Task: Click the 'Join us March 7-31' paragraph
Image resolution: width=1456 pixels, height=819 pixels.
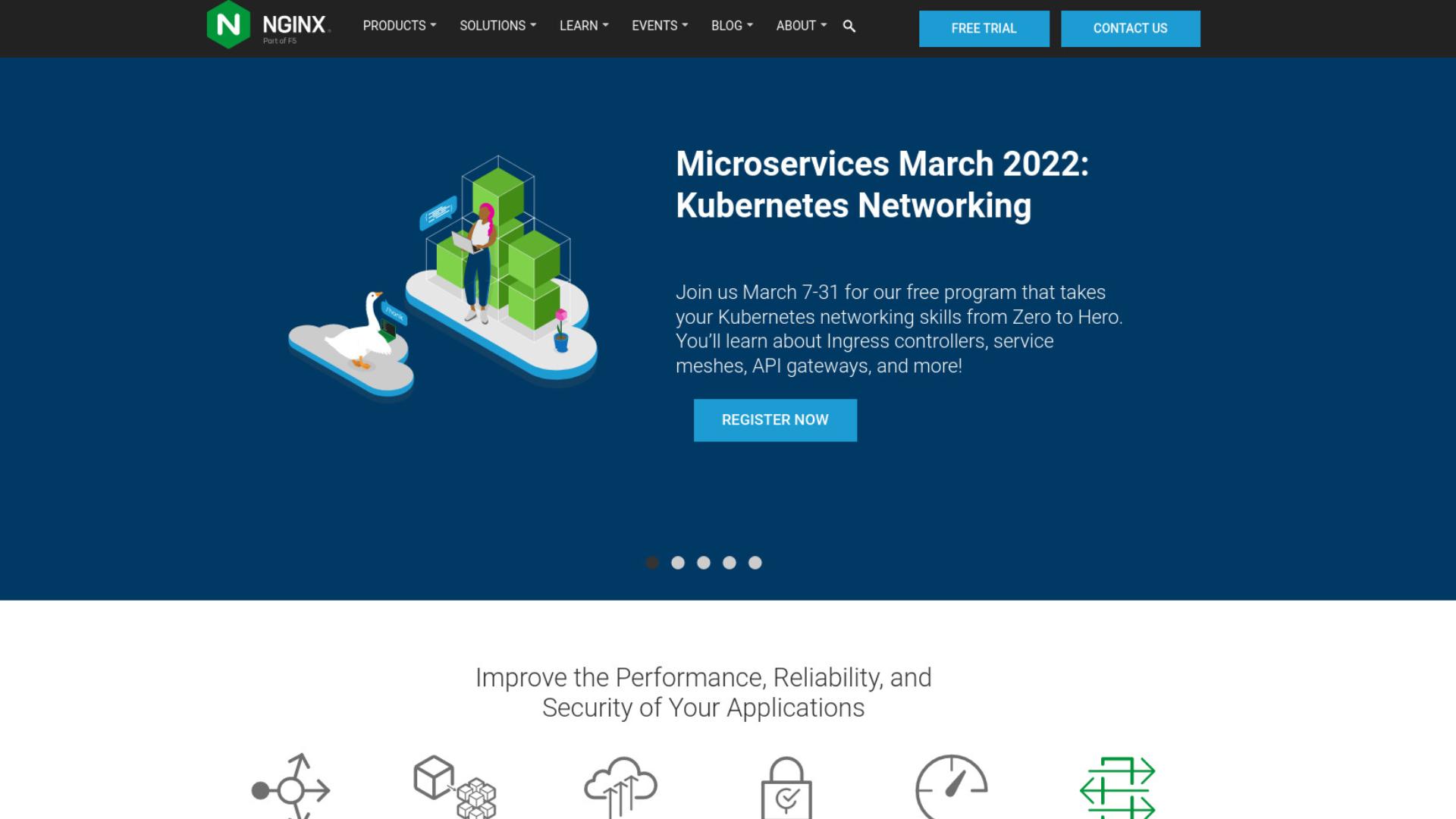Action: [x=899, y=329]
